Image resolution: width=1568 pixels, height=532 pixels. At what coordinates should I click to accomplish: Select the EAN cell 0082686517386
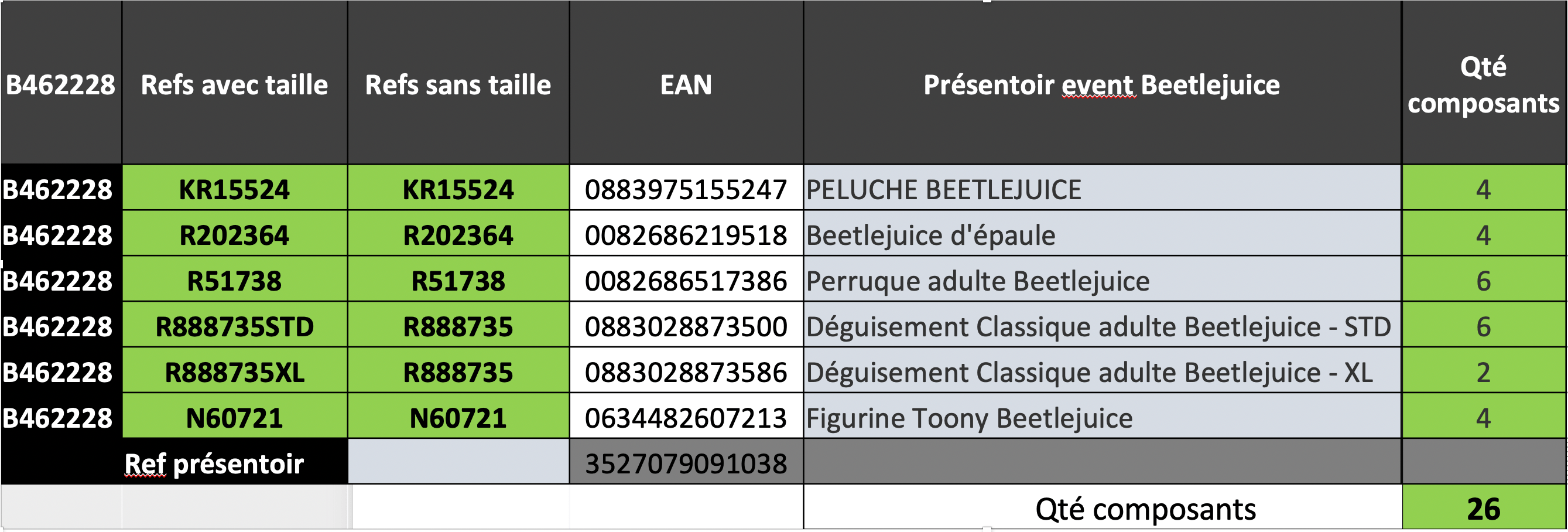click(x=686, y=280)
